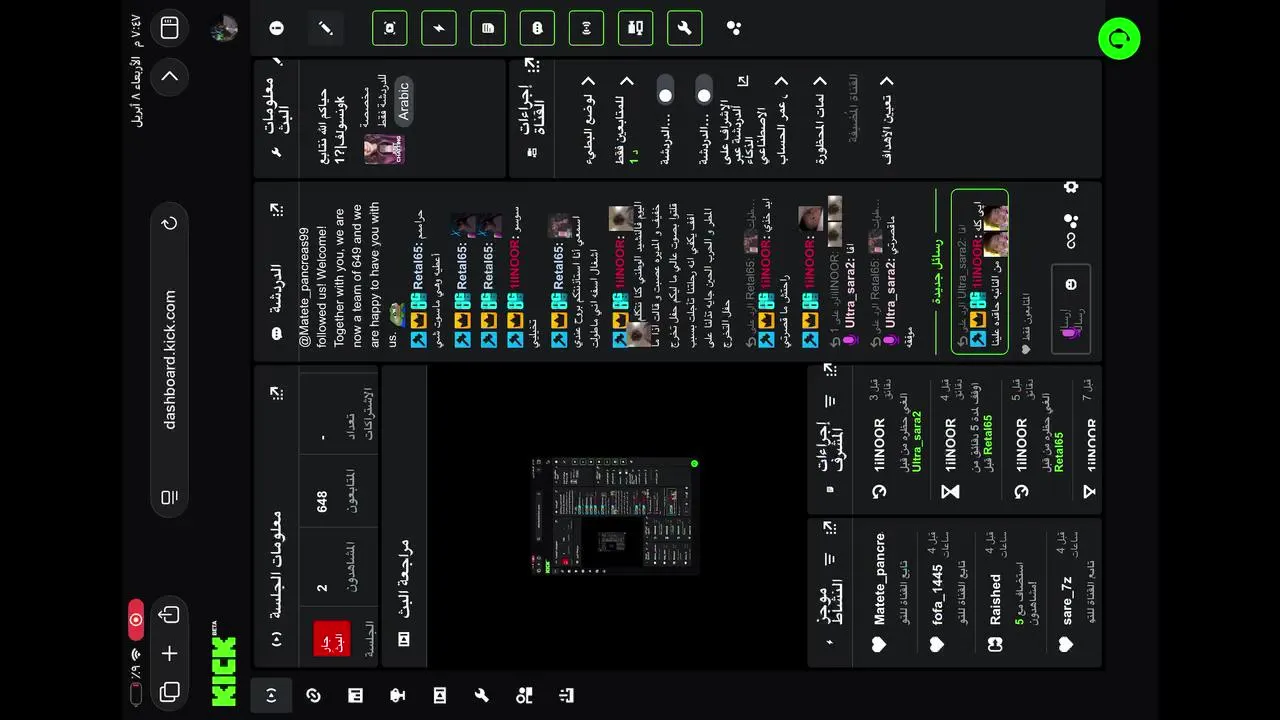Screen dimensions: 1280x720
Task: Pop out the chat (الدردشة) panel
Action: click(x=276, y=211)
